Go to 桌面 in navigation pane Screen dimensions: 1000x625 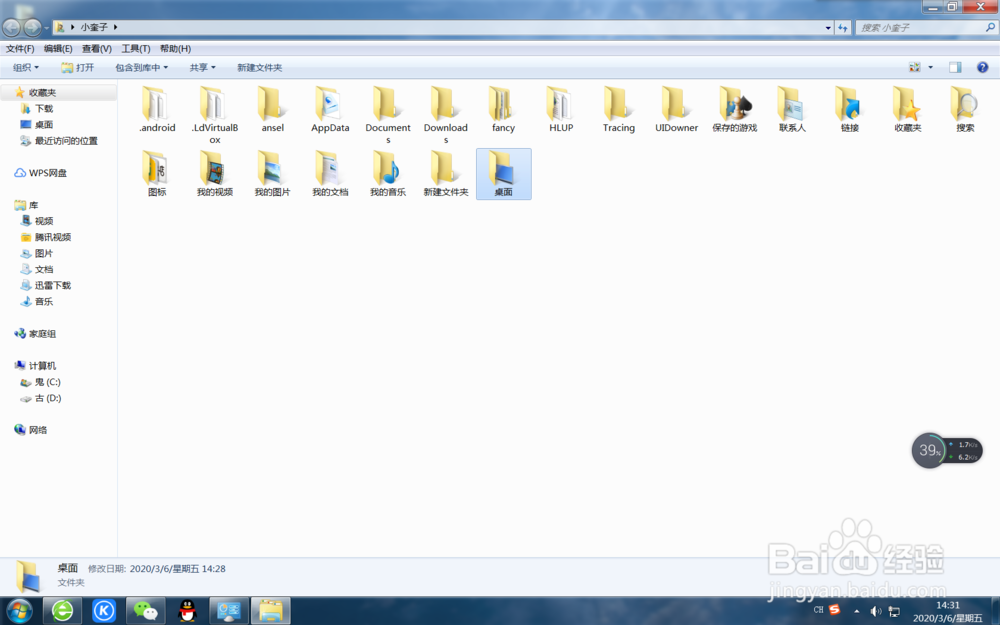click(x=43, y=124)
